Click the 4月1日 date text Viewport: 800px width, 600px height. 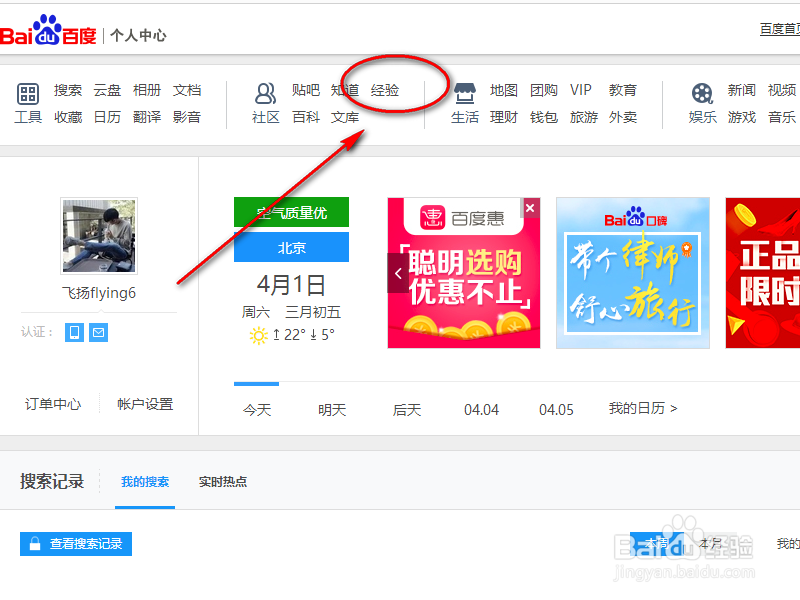(291, 285)
